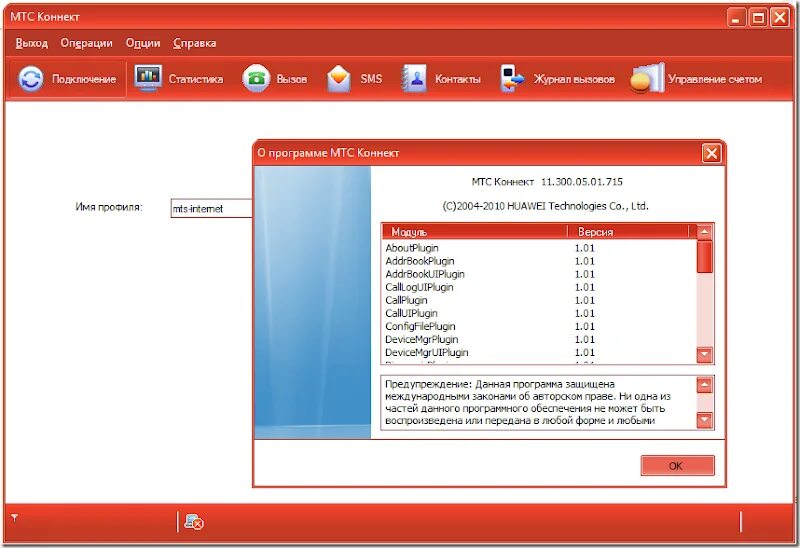The image size is (800, 548).
Task: Minimize the МТС Коннект main window
Action: (x=736, y=18)
